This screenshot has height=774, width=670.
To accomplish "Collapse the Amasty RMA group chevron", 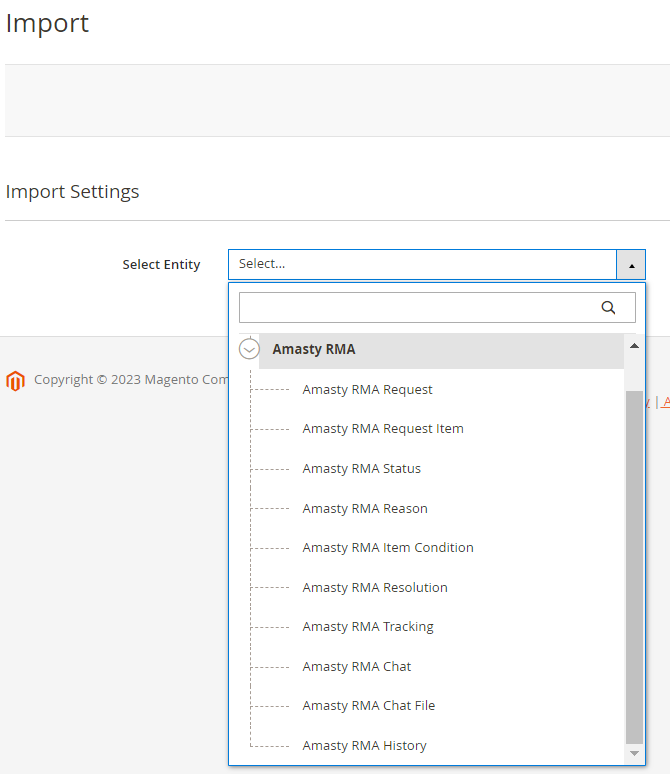I will tap(249, 349).
